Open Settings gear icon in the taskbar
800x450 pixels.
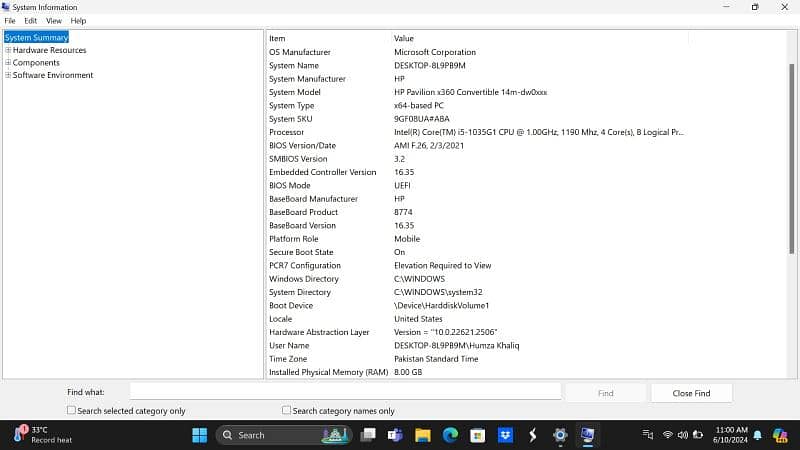[560, 435]
